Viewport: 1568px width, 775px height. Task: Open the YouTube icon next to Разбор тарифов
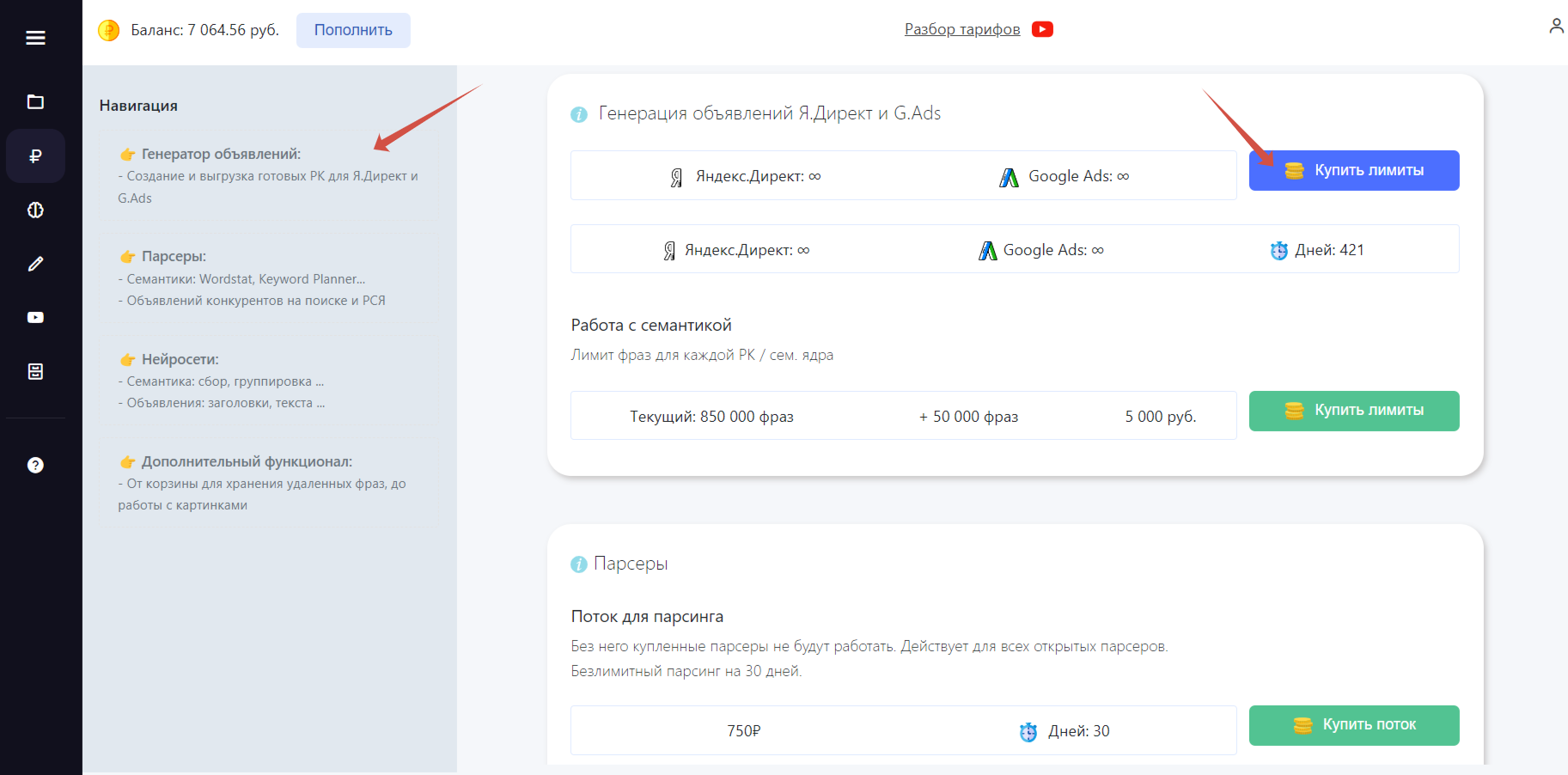(1042, 29)
